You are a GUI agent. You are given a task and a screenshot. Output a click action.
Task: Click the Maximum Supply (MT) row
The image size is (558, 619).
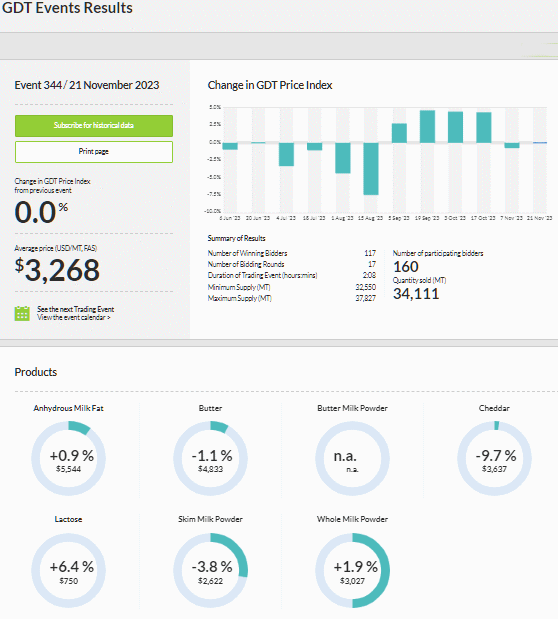click(x=292, y=298)
